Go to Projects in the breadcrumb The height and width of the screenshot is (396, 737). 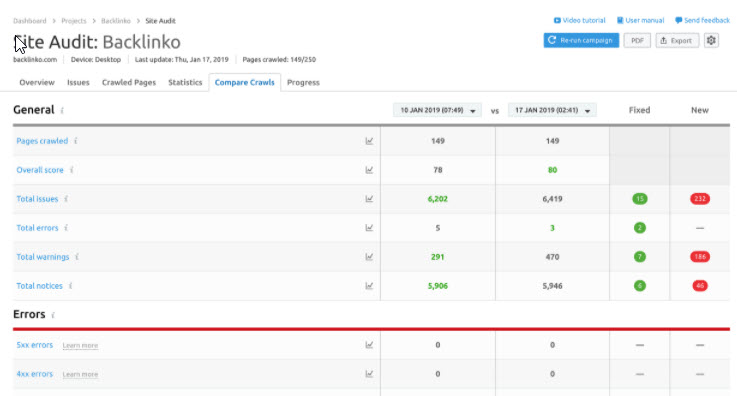(74, 21)
